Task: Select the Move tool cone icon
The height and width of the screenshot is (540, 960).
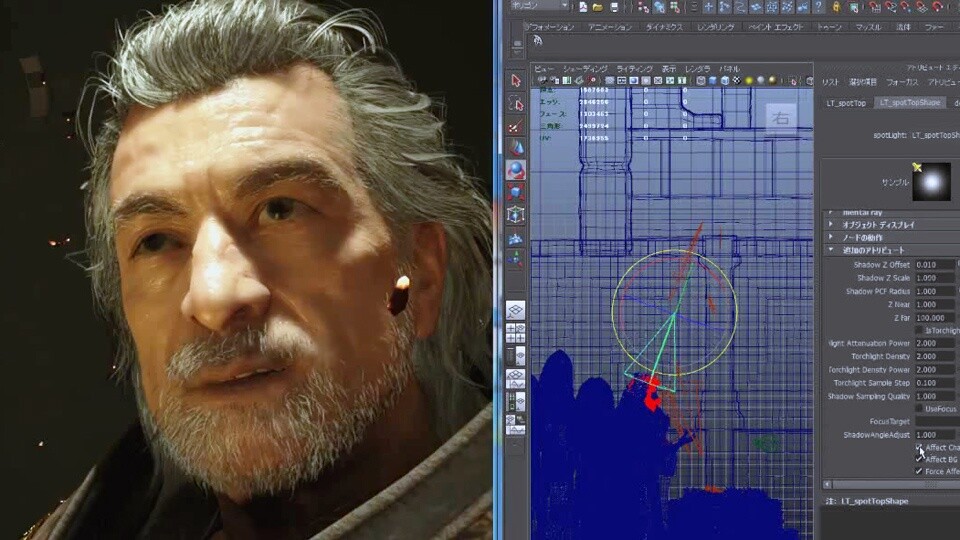Action: click(x=516, y=148)
